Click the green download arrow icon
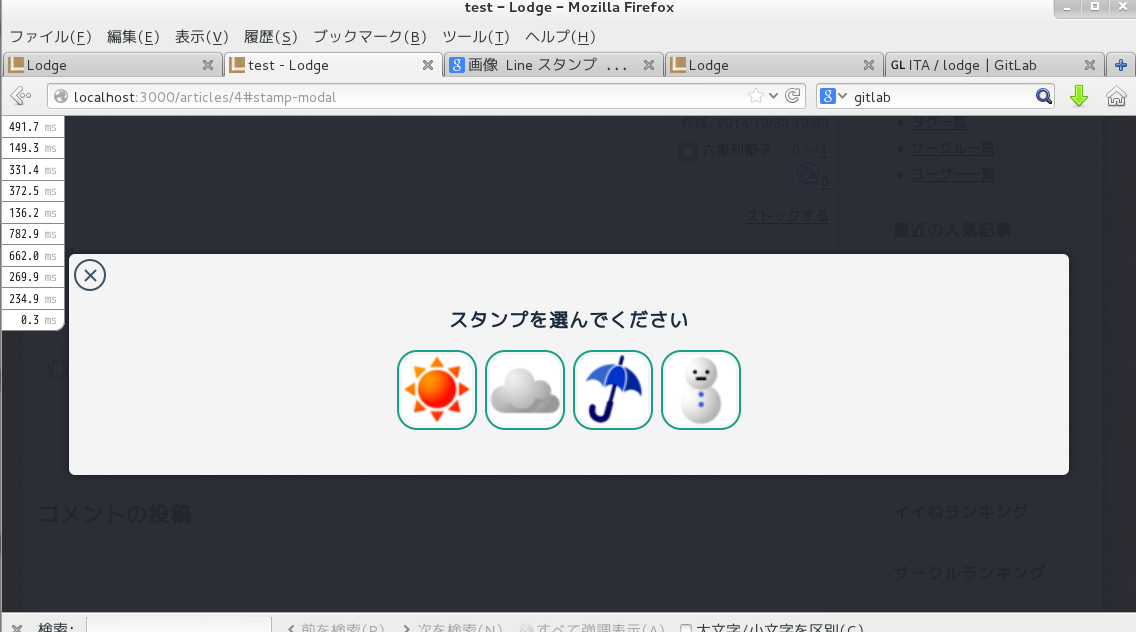 [1079, 96]
